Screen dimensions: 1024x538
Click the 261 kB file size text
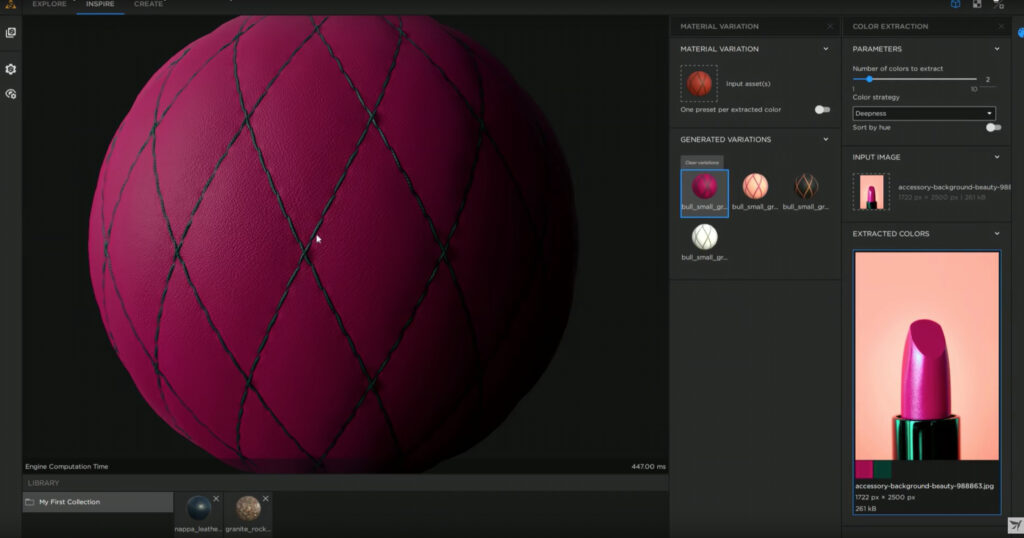click(865, 509)
